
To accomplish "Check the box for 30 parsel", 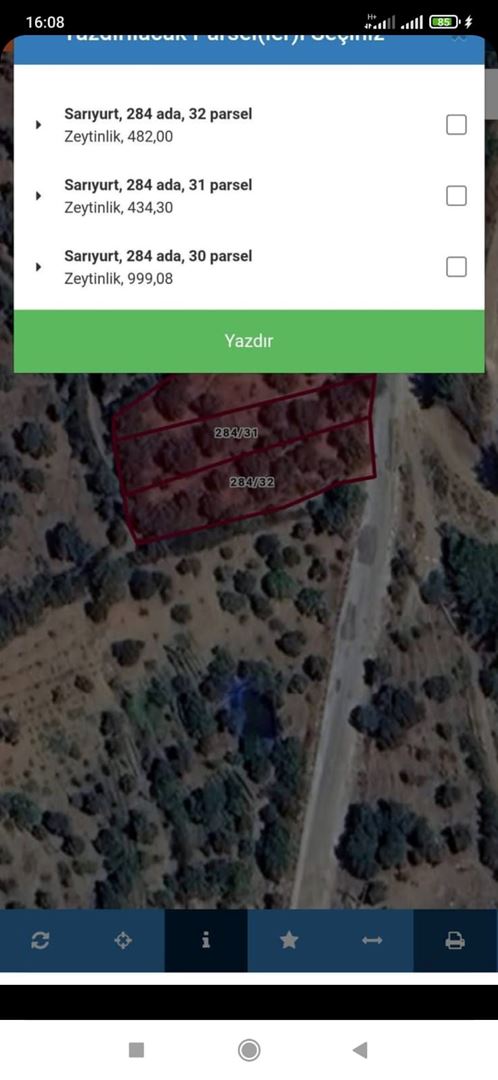I will click(x=456, y=267).
